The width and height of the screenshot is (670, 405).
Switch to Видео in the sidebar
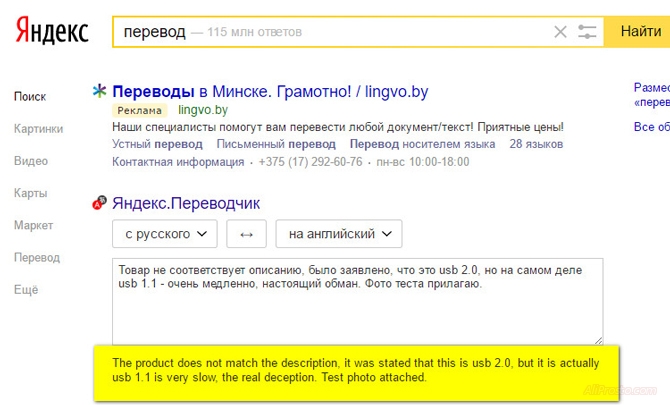click(31, 161)
